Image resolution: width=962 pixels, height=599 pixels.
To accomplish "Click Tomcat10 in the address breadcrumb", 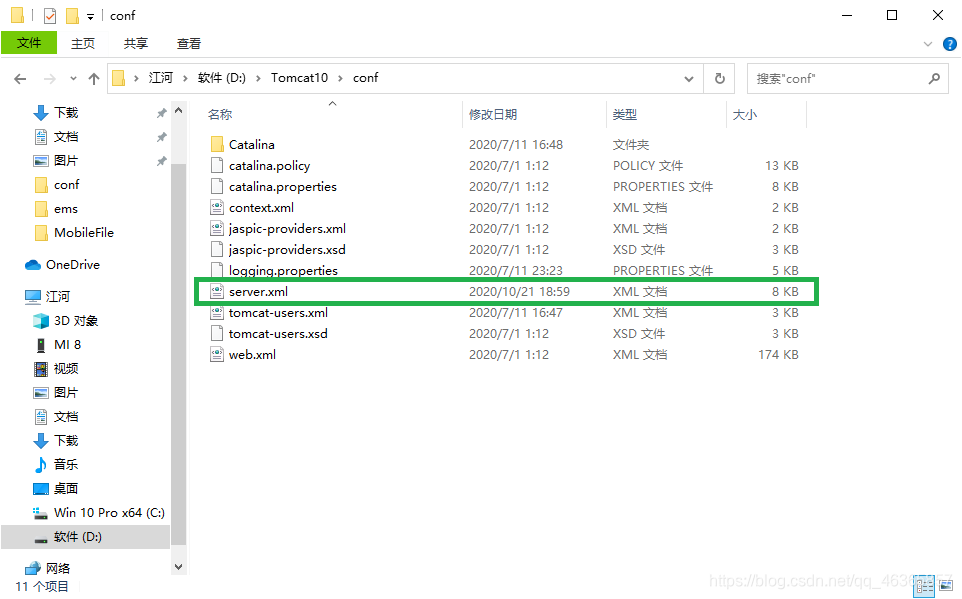I will click(x=299, y=78).
